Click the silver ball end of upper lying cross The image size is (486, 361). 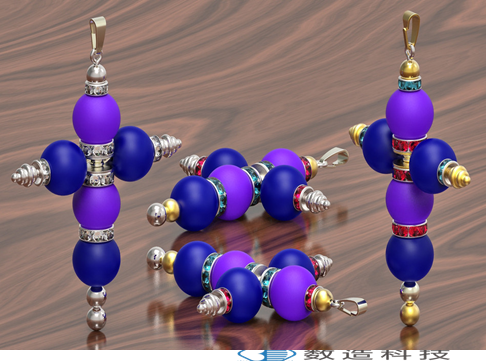(x=156, y=214)
